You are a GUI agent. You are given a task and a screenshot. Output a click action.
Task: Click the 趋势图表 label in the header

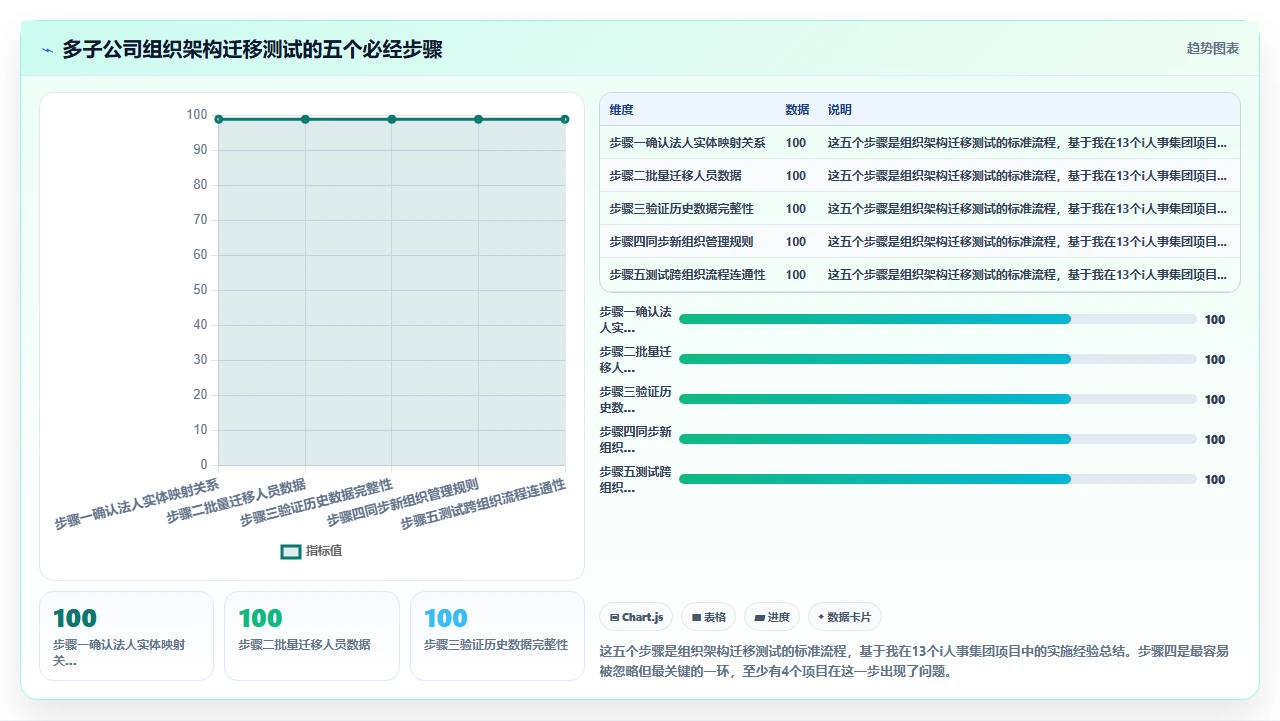point(1213,48)
